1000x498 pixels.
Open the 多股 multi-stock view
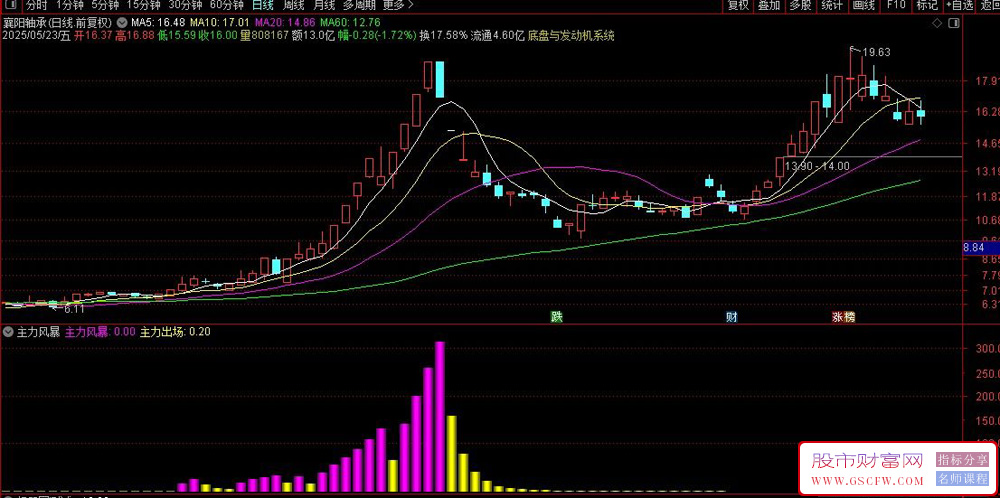(800, 6)
